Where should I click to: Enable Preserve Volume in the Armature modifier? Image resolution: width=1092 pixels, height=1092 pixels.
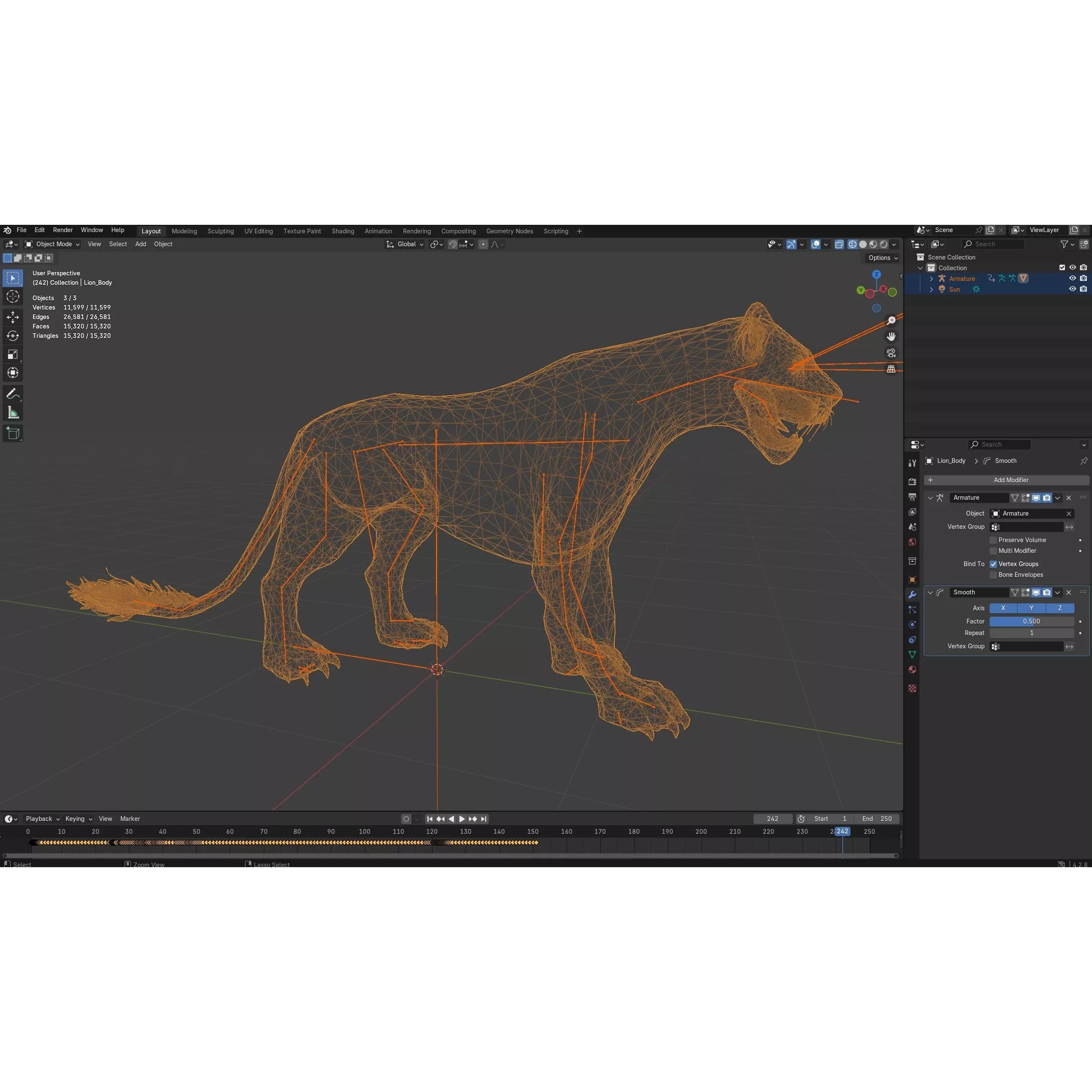pos(993,540)
